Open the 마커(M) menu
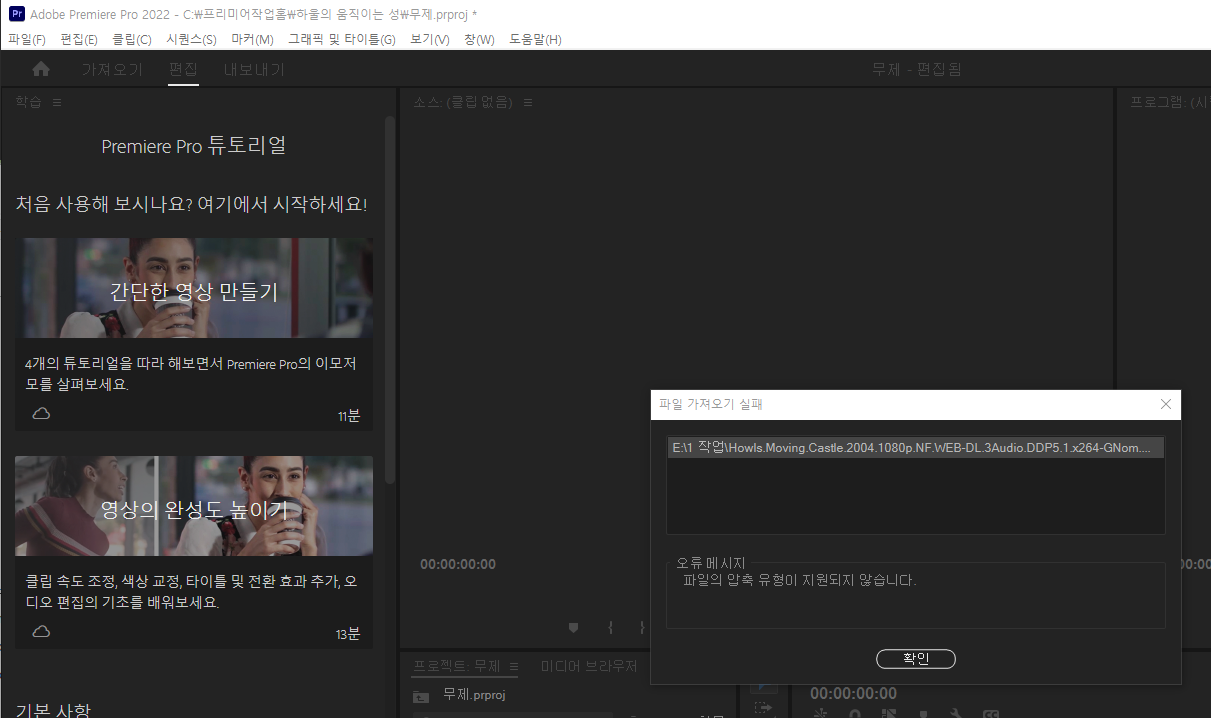The height and width of the screenshot is (718, 1211). (252, 39)
